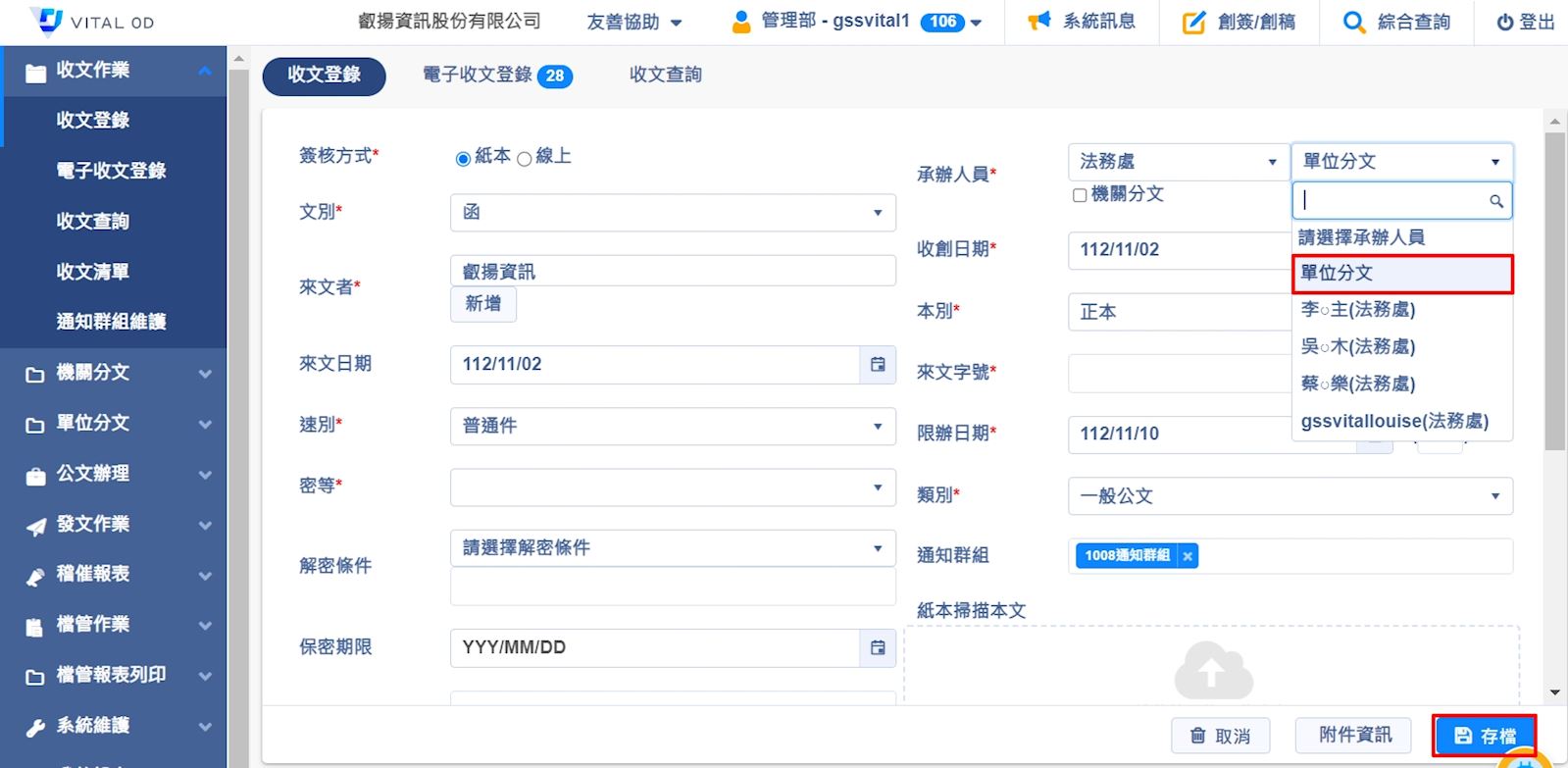Choose 單位分文 in the dropdown list
Viewport: 1568px width, 768px height.
1401,274
